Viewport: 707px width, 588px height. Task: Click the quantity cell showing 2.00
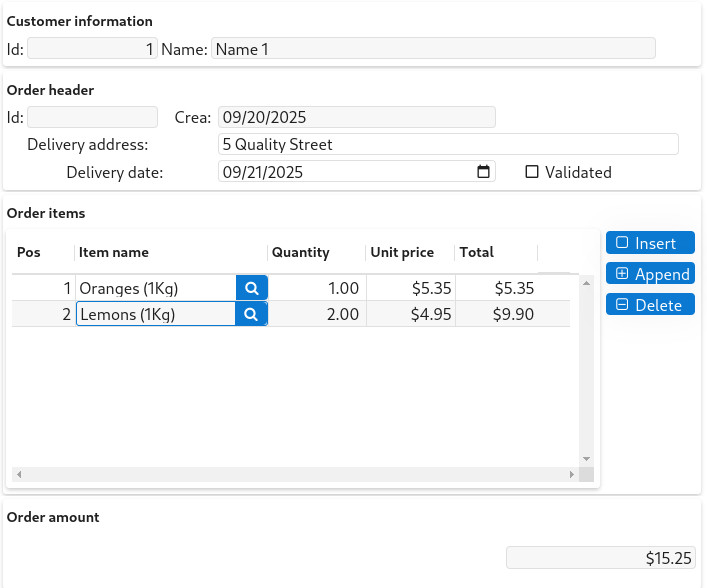pos(317,314)
